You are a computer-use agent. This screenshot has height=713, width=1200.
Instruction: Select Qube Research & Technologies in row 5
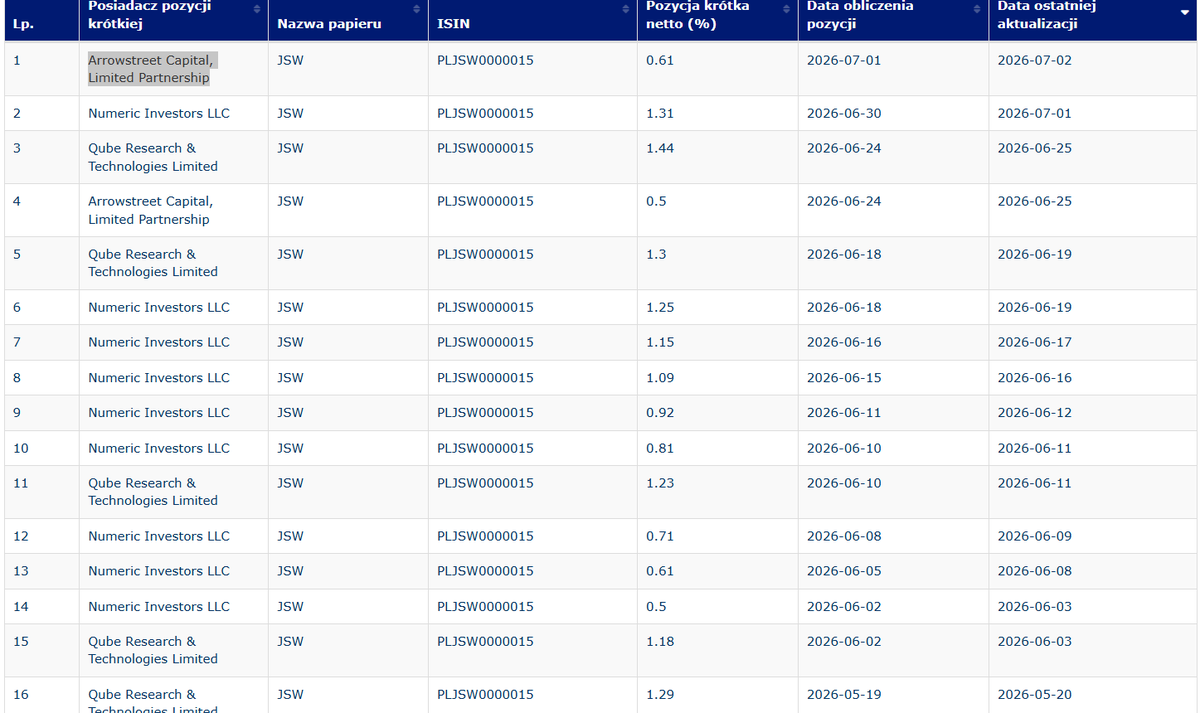[x=153, y=263]
